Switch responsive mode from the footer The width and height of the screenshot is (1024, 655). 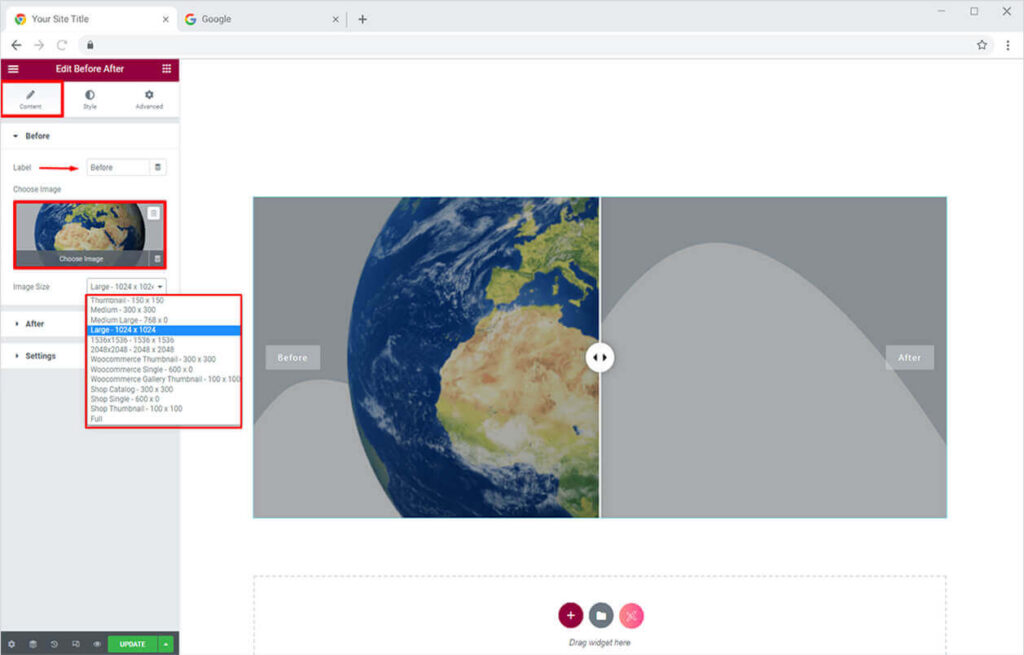(x=76, y=644)
